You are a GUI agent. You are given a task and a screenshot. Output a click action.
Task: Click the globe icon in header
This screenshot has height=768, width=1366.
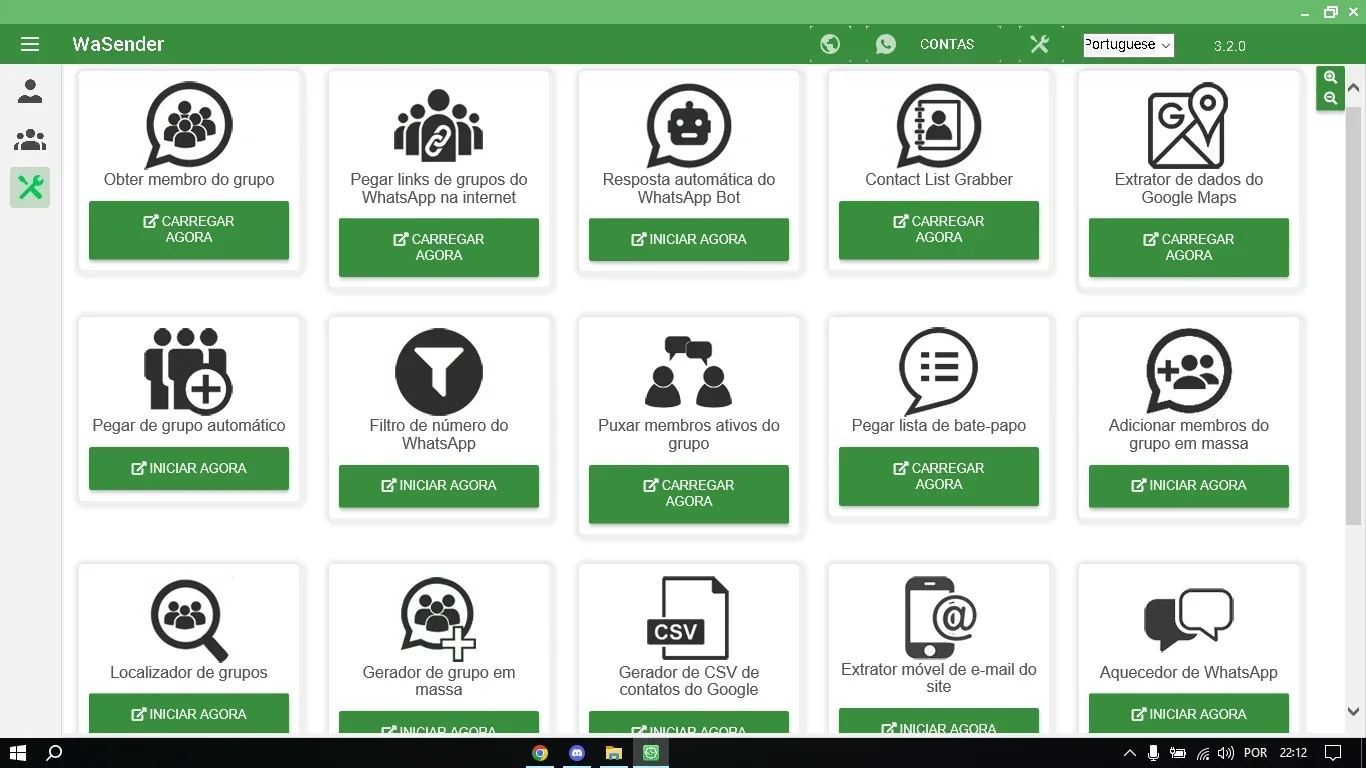click(830, 44)
